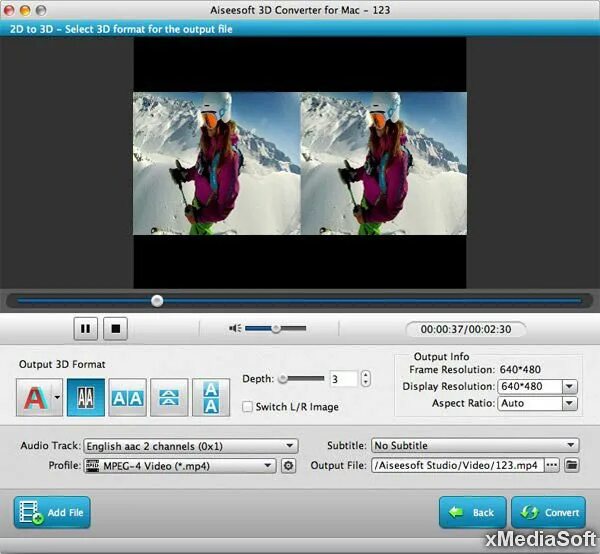The width and height of the screenshot is (600, 554).
Task: Select Side by Side half-width format
Action: tap(86, 398)
